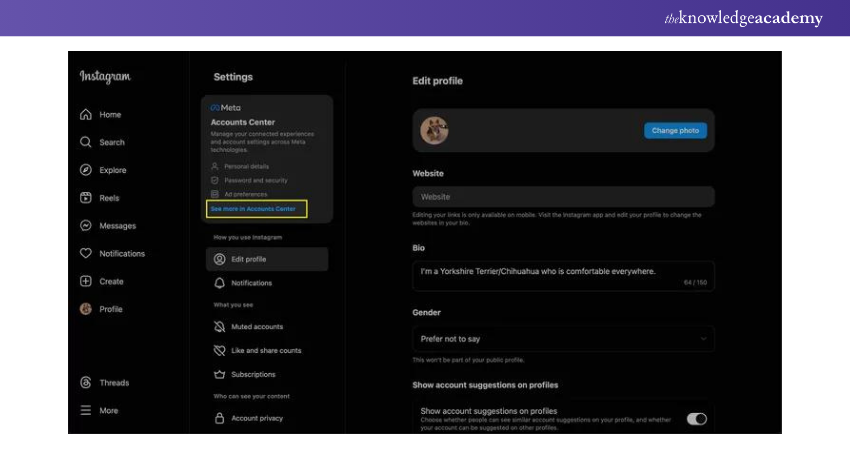
Task: Open Messages icon in sidebar
Action: point(86,226)
